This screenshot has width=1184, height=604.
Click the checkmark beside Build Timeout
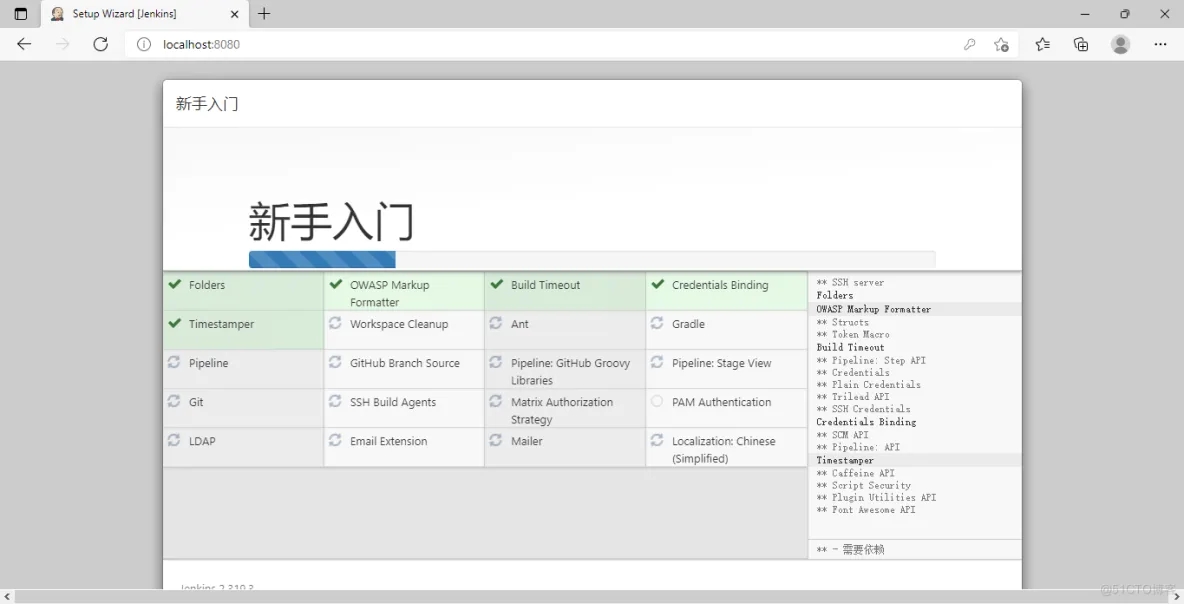point(495,284)
